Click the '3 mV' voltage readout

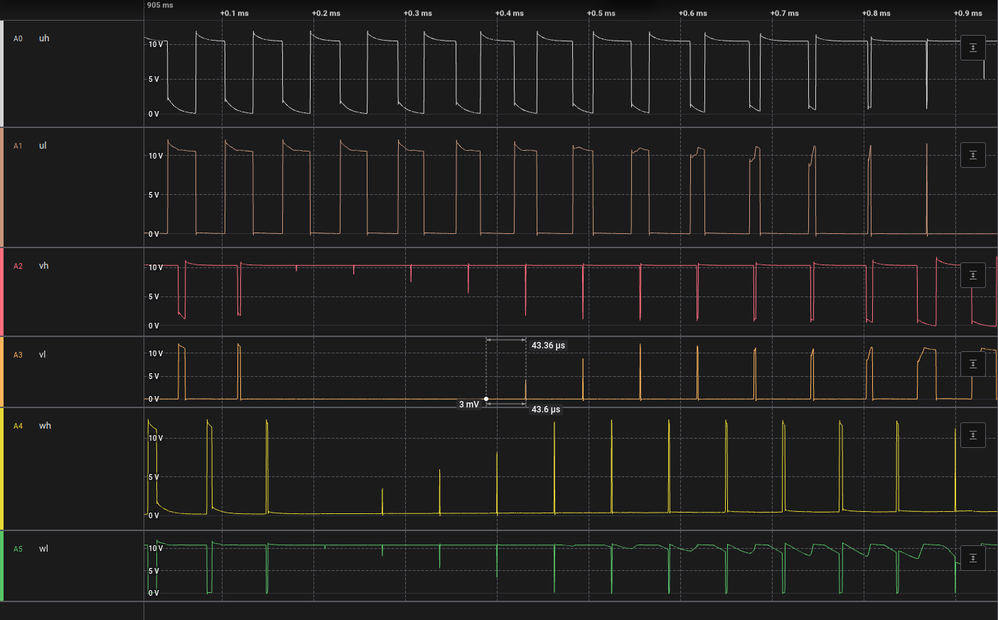point(469,405)
